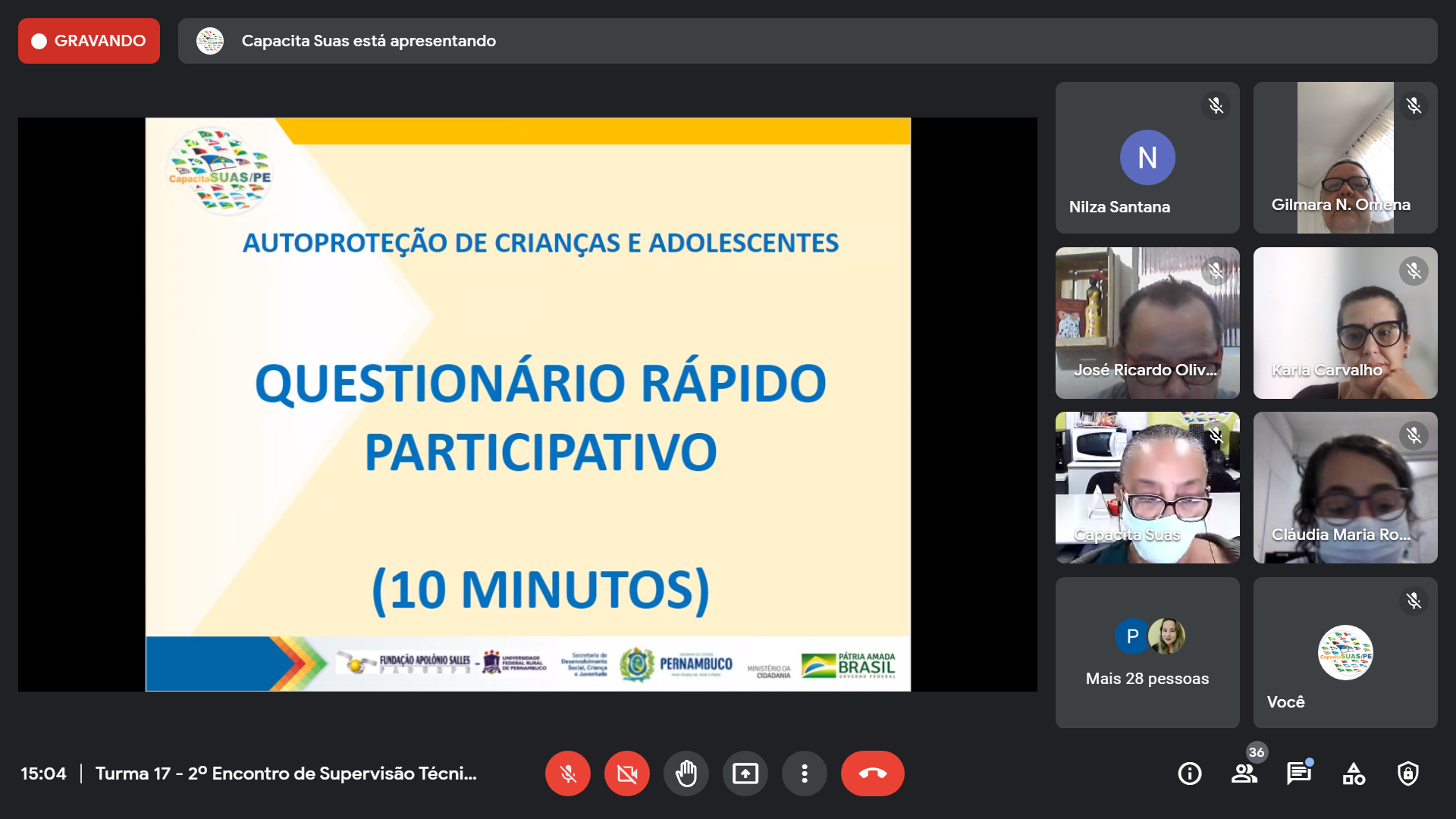This screenshot has width=1456, height=819.
Task: Click the presented slide Questionário Rápido Participativo
Action: coord(528,404)
